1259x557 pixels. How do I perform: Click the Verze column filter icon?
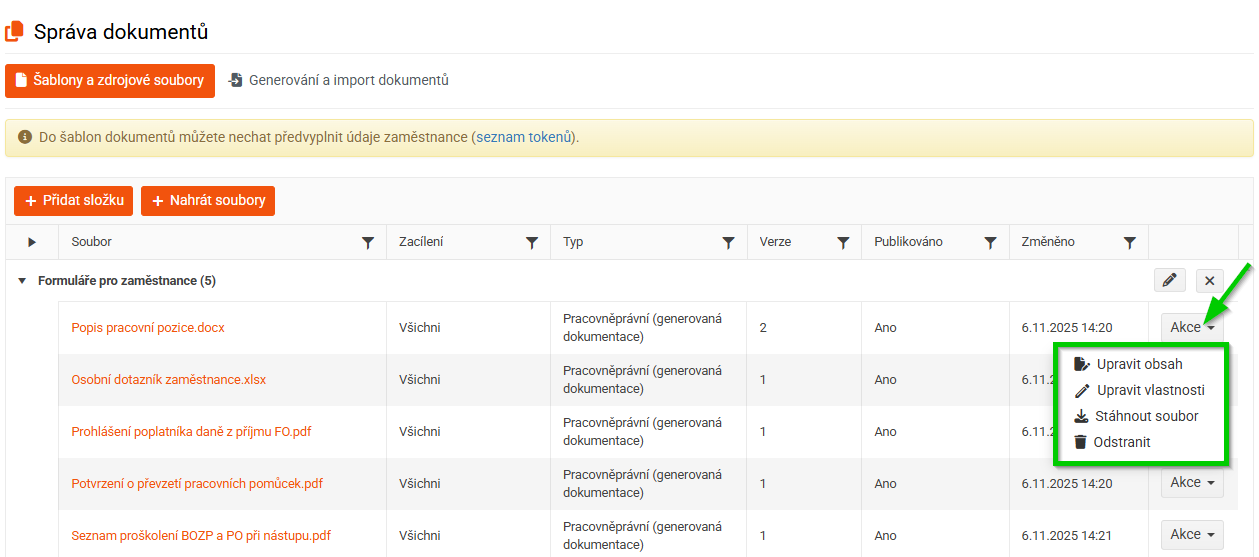843,242
